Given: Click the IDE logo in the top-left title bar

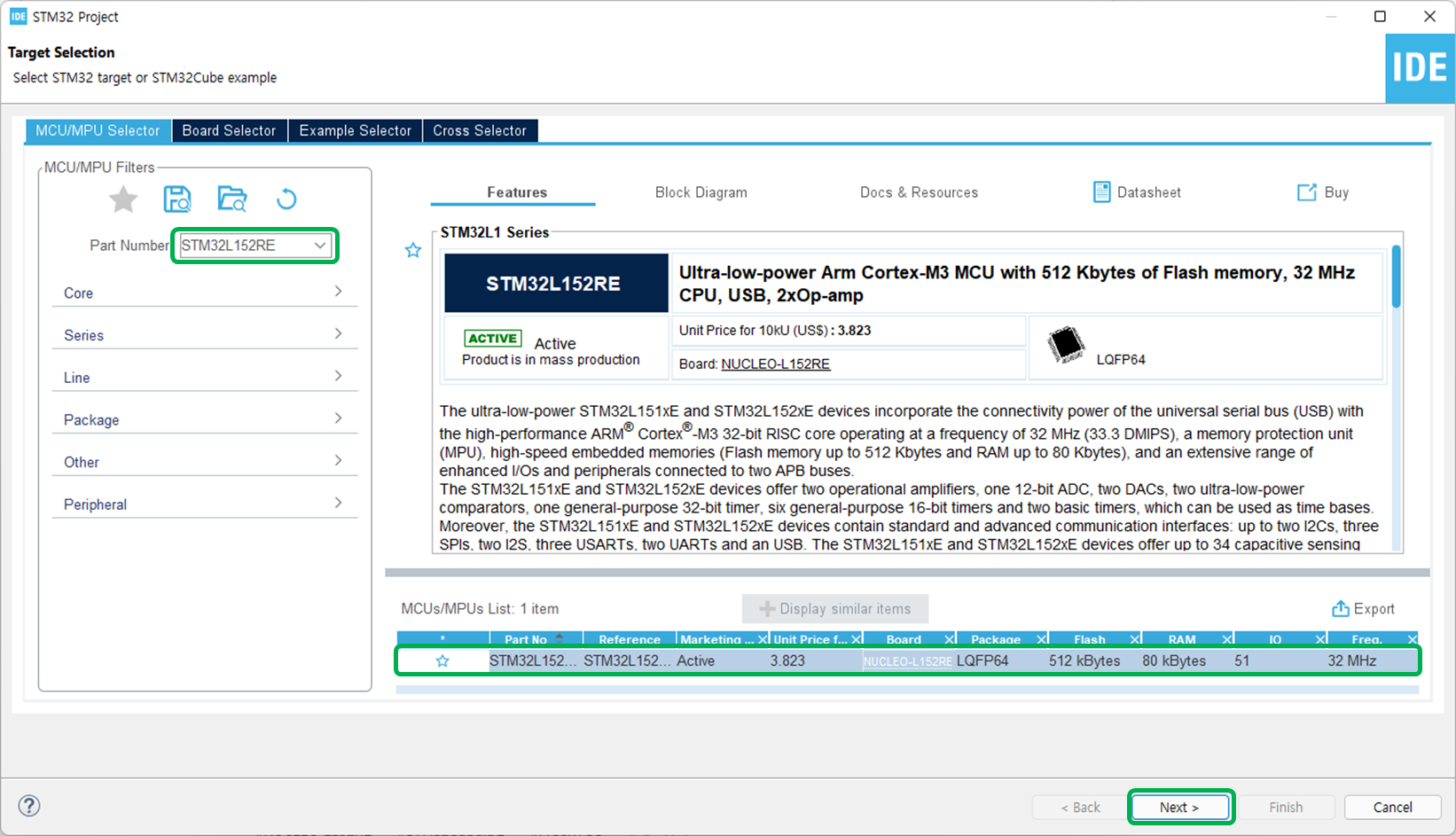Looking at the screenshot, I should 19,17.
